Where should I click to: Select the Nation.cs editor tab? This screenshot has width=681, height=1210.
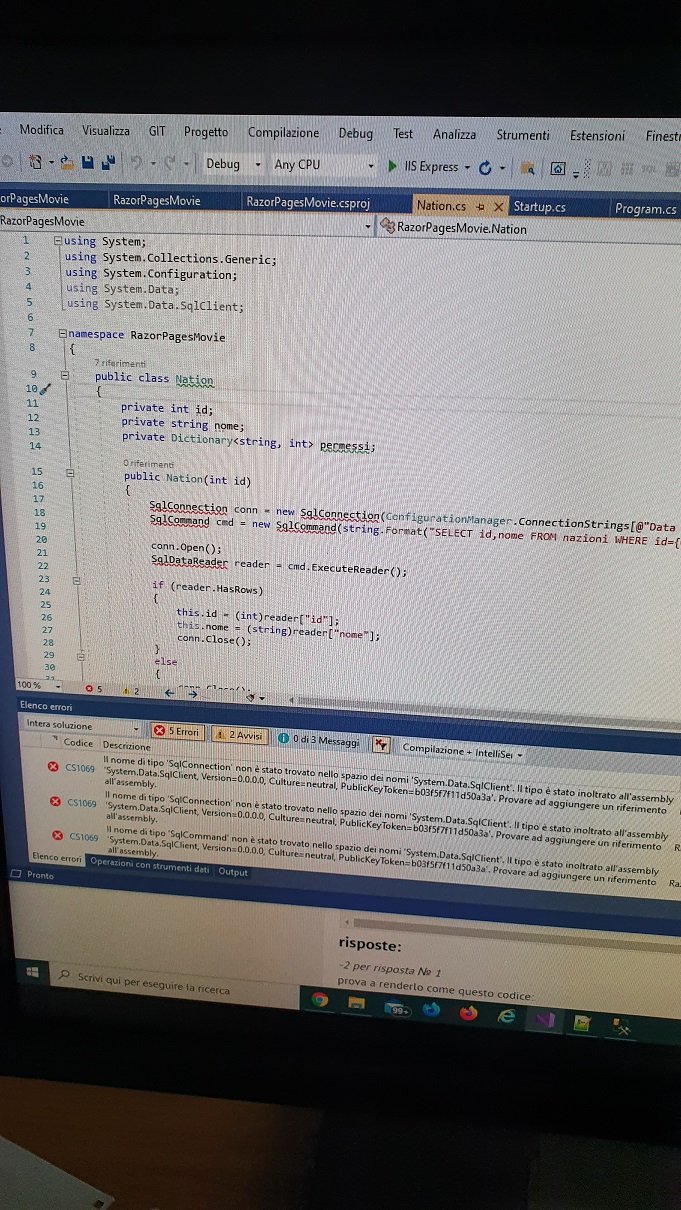[441, 205]
